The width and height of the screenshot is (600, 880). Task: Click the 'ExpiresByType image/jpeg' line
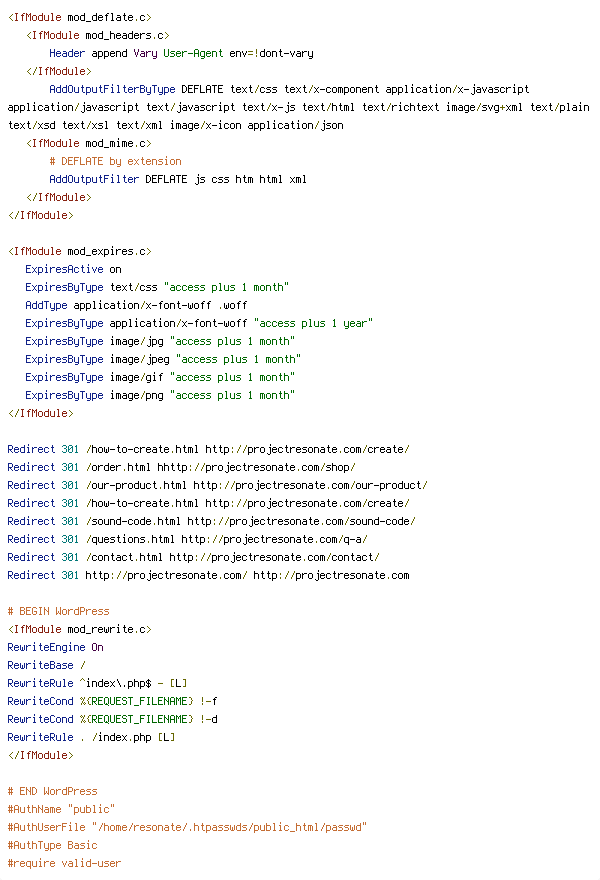tap(163, 359)
